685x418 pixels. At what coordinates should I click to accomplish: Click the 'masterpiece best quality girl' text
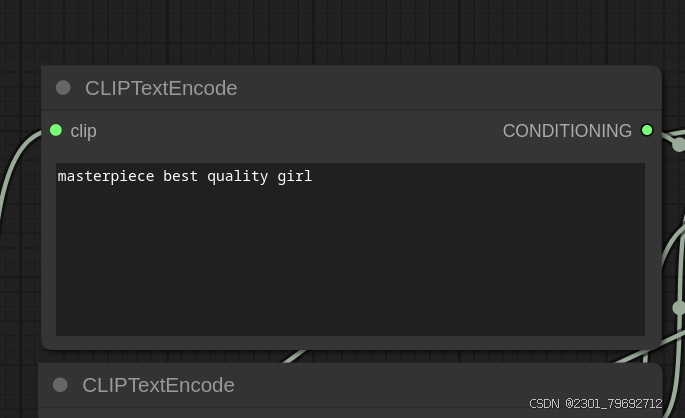point(185,176)
